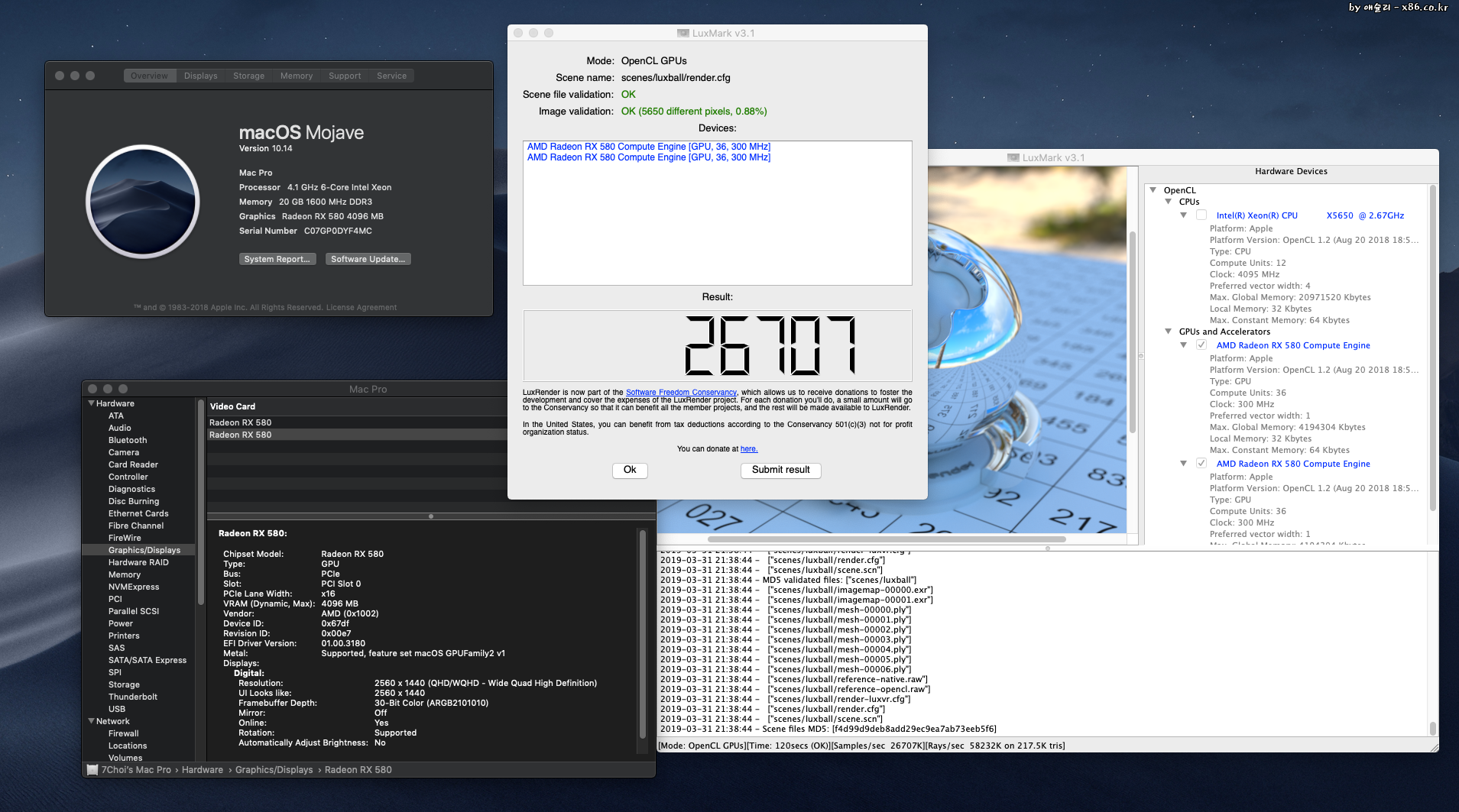Click the Radeon RX 580 details scrollbar
This screenshot has width=1459, height=812.
point(643,633)
